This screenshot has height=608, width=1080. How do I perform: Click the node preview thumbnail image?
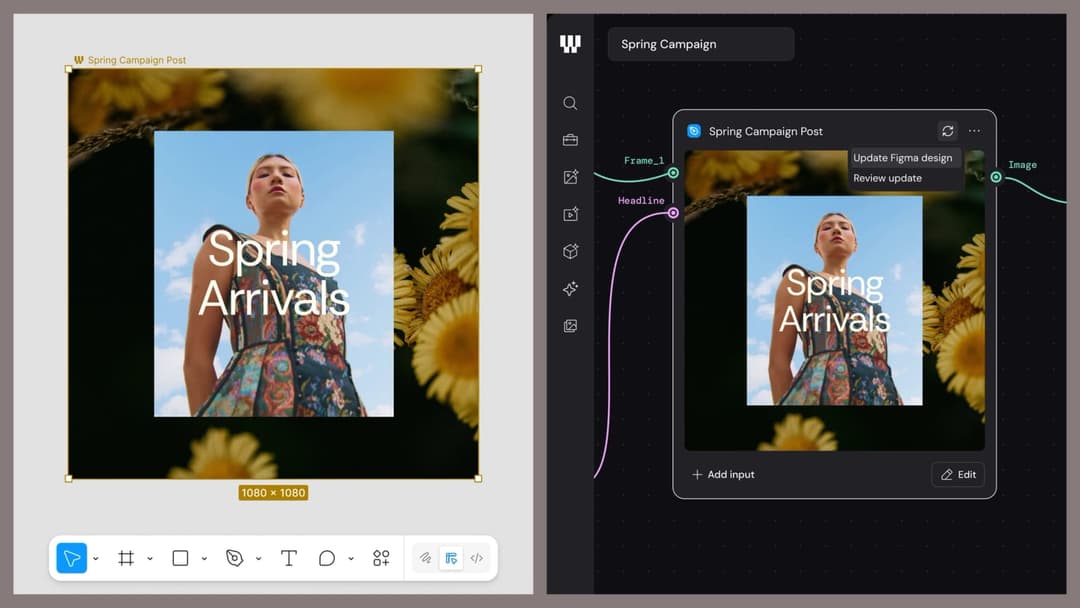[x=834, y=300]
